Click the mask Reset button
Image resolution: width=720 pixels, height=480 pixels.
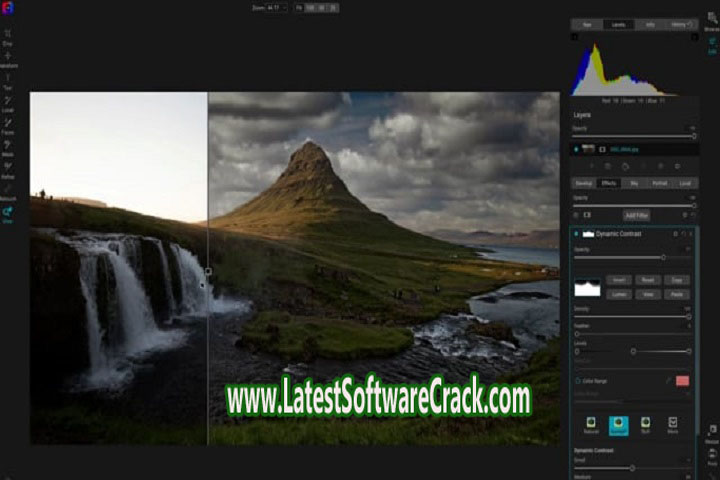pyautogui.click(x=648, y=280)
